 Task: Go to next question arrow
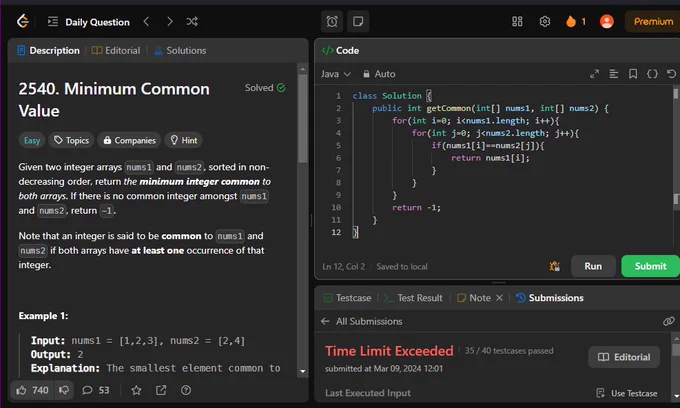170,22
